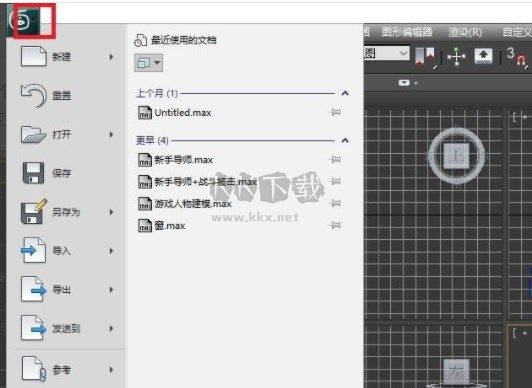The height and width of the screenshot is (388, 532).
Task: Open the 图形编辑器 menu
Action: point(407,32)
